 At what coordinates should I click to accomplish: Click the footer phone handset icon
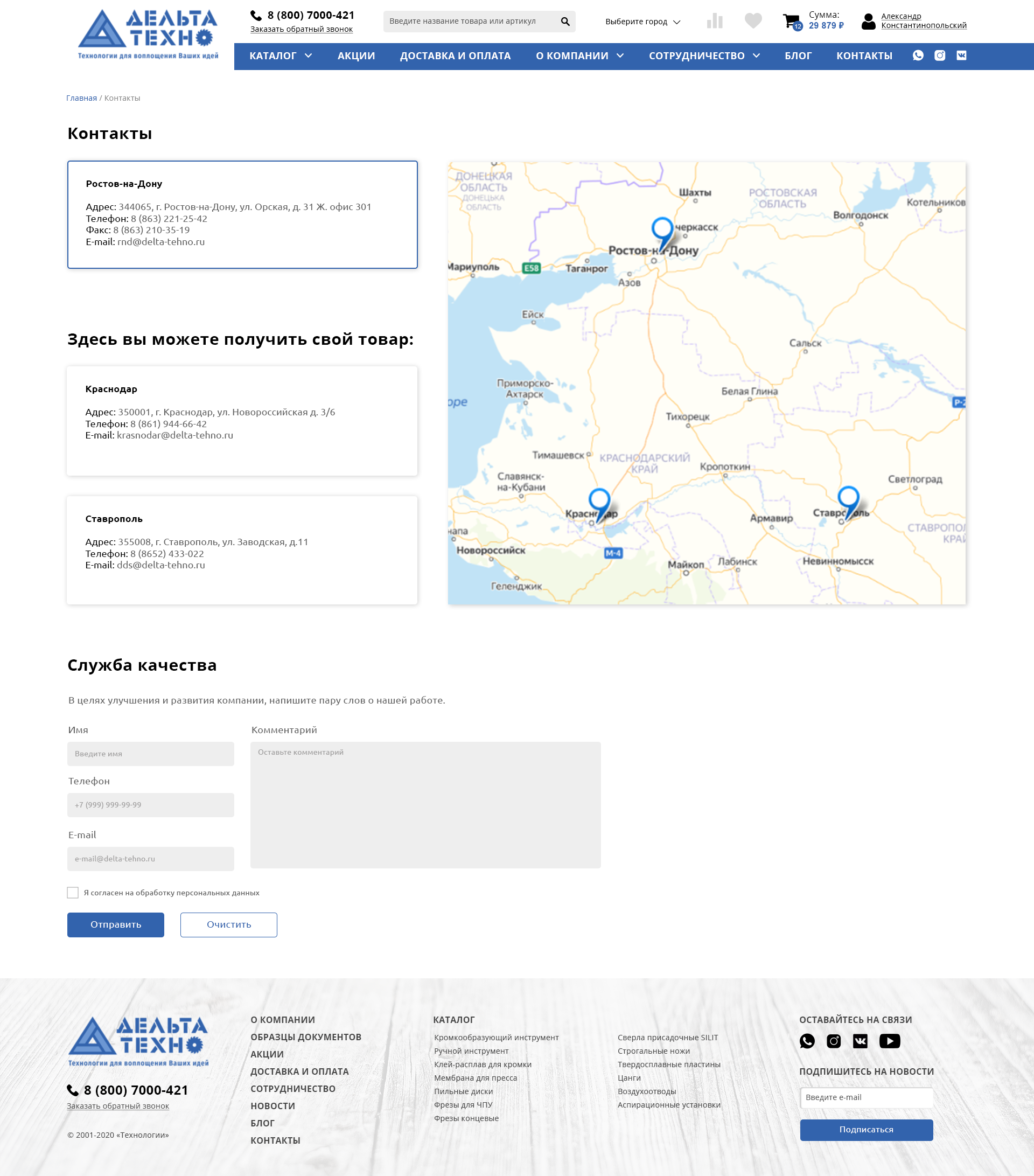pos(73,1090)
